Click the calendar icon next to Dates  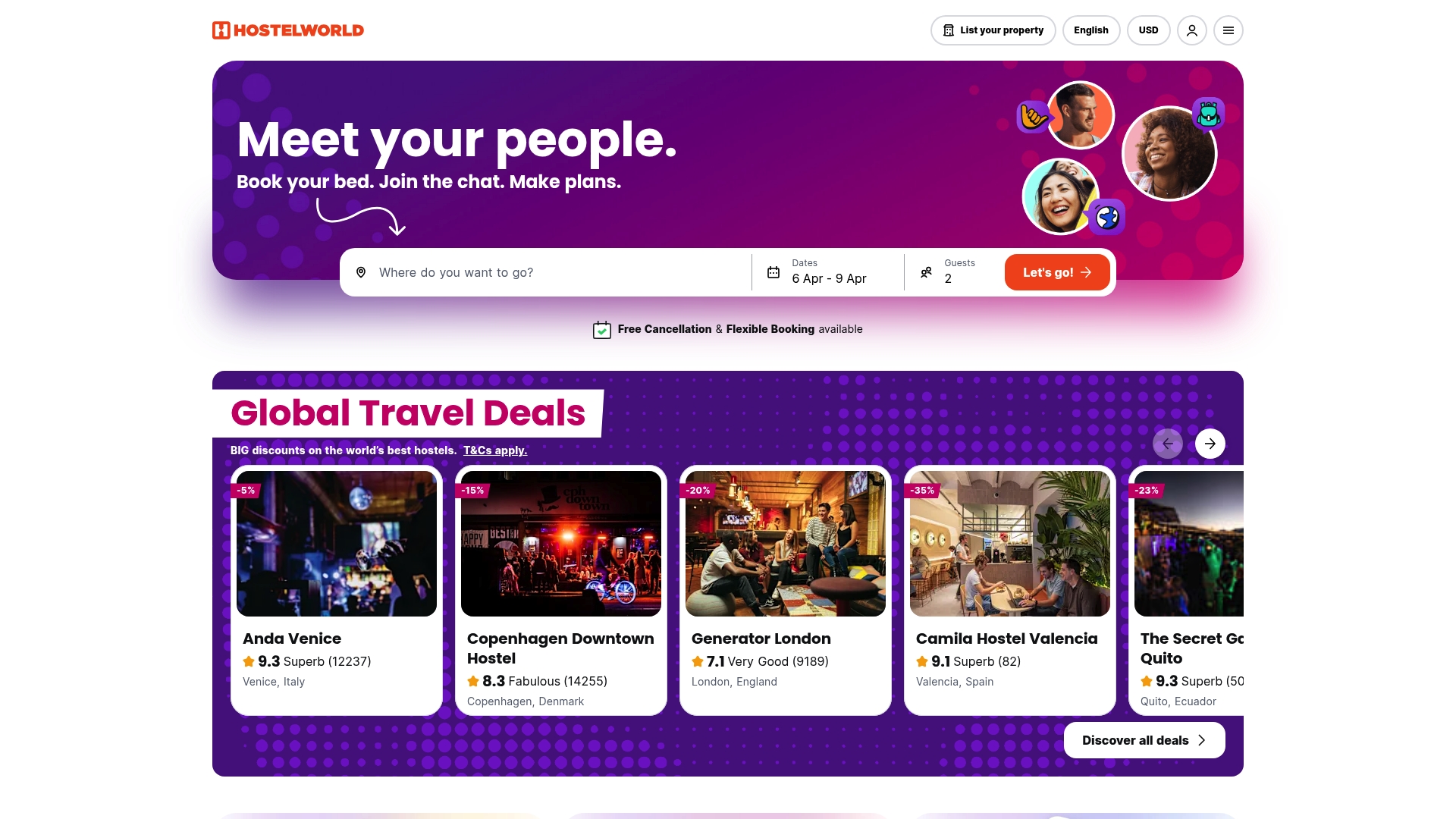pos(773,271)
